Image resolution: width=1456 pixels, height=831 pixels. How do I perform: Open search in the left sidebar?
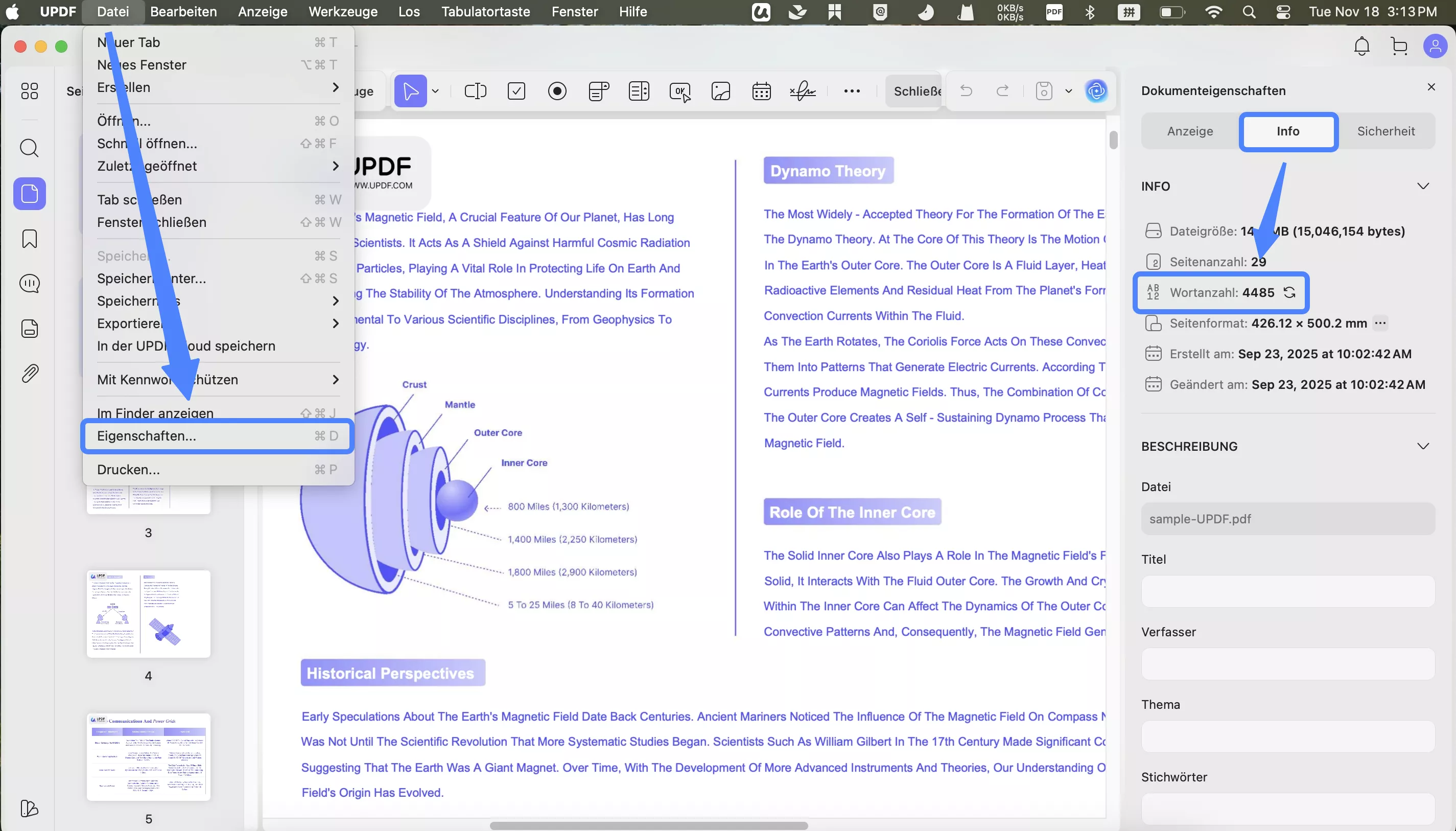click(29, 148)
